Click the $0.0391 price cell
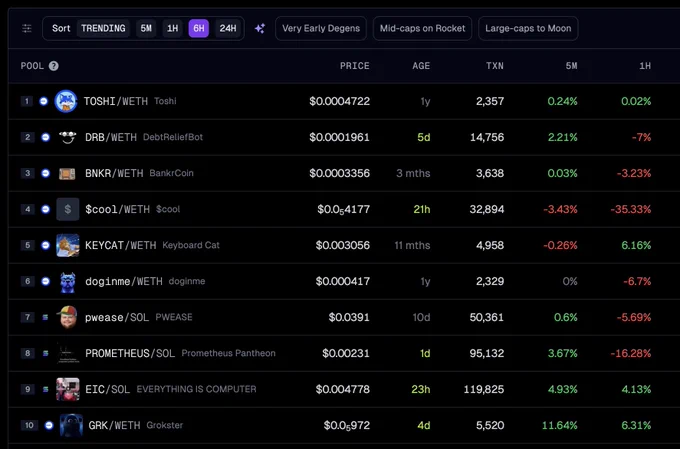 tap(349, 317)
